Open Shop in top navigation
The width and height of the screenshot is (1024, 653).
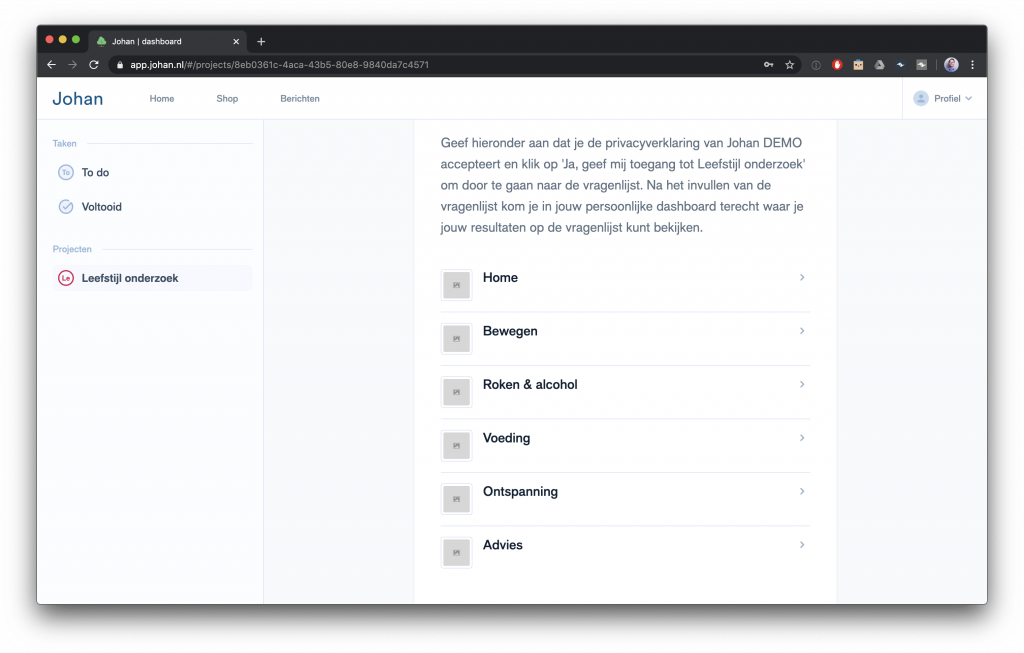point(227,99)
